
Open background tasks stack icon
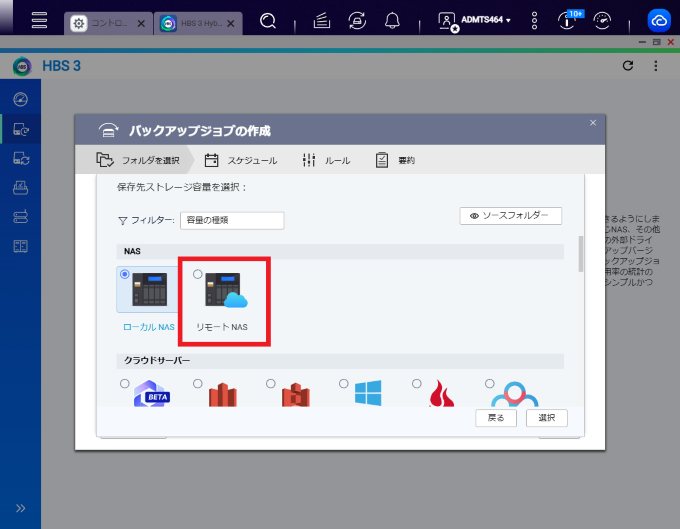[x=322, y=20]
